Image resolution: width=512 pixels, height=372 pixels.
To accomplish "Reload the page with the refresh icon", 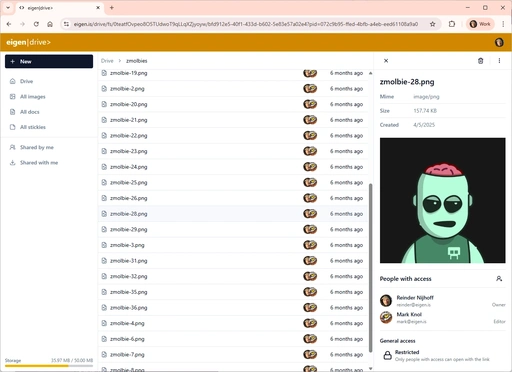I will [36, 24].
